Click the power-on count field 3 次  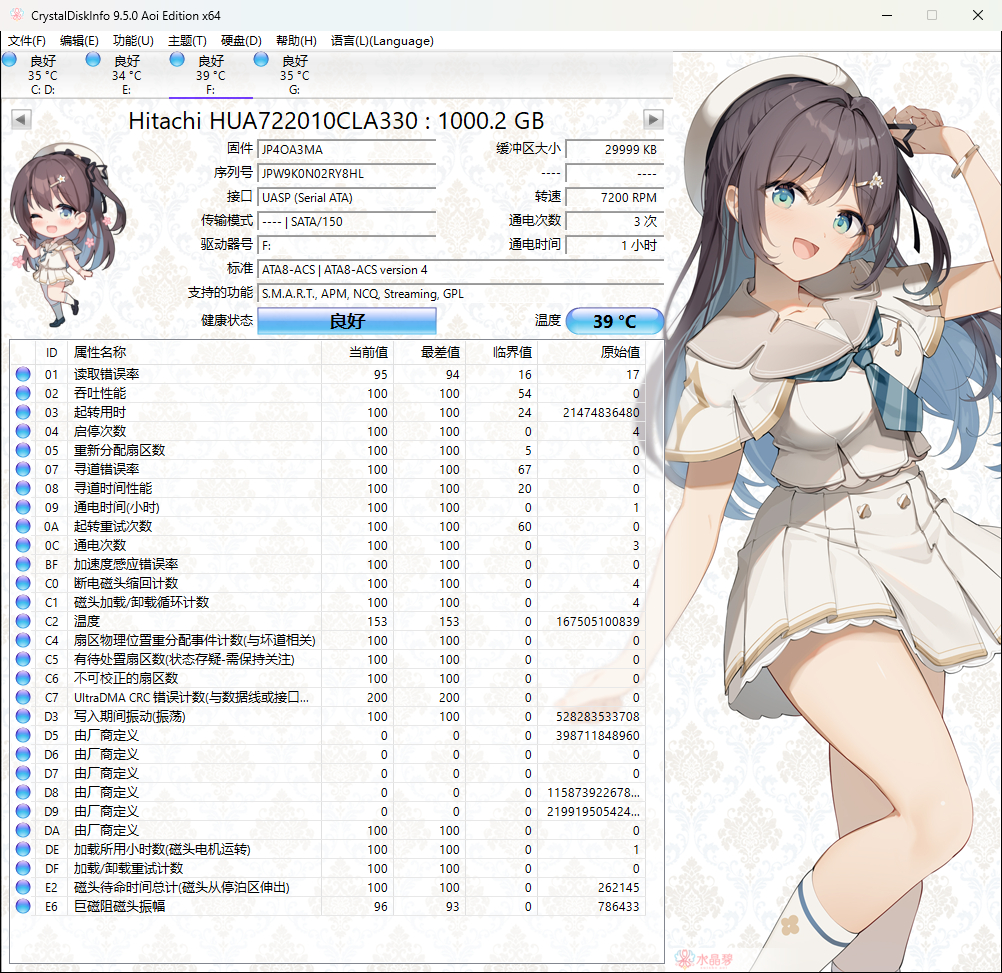(x=615, y=222)
